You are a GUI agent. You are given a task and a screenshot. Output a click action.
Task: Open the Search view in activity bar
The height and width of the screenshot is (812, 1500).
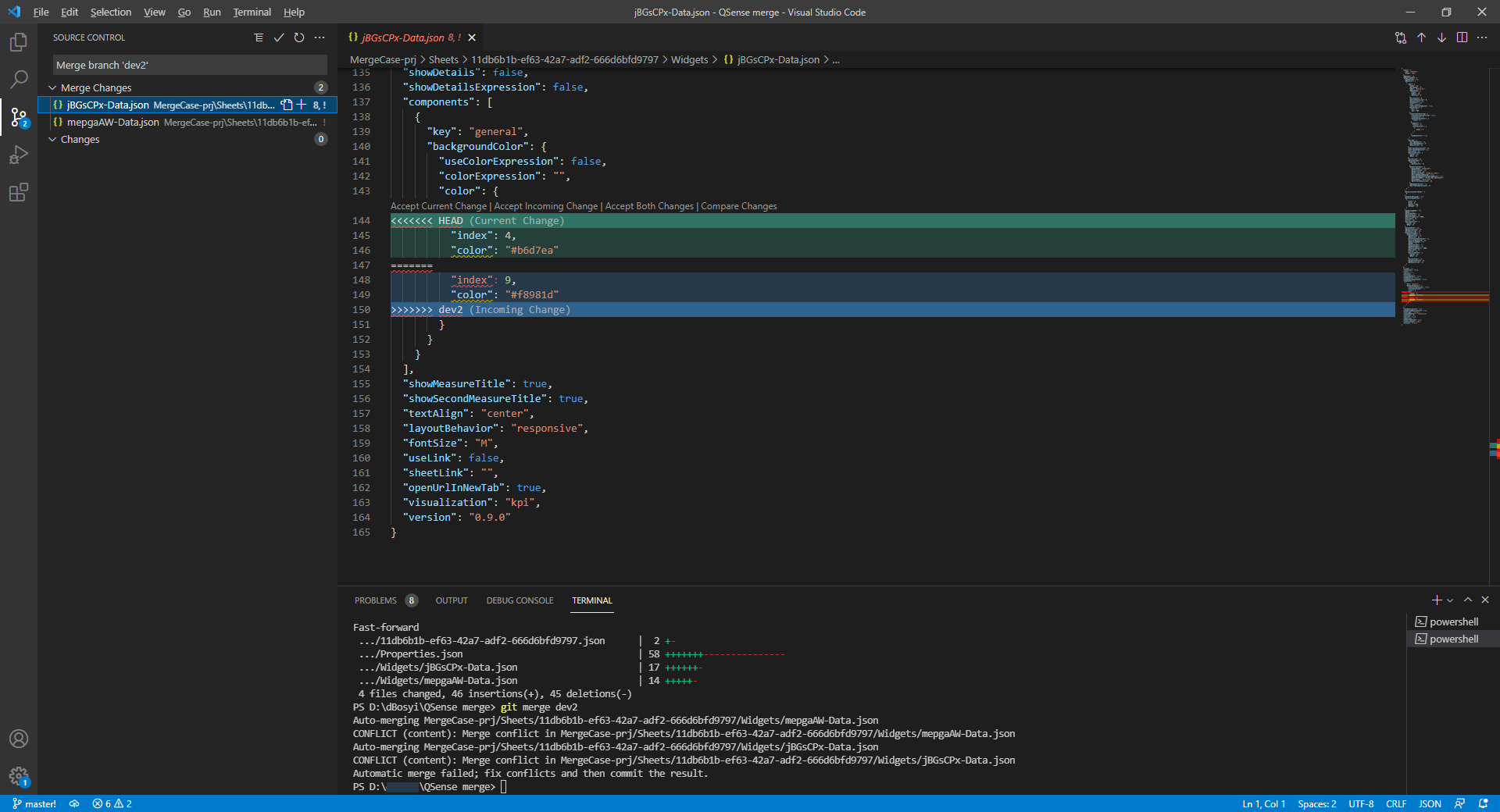pyautogui.click(x=19, y=80)
